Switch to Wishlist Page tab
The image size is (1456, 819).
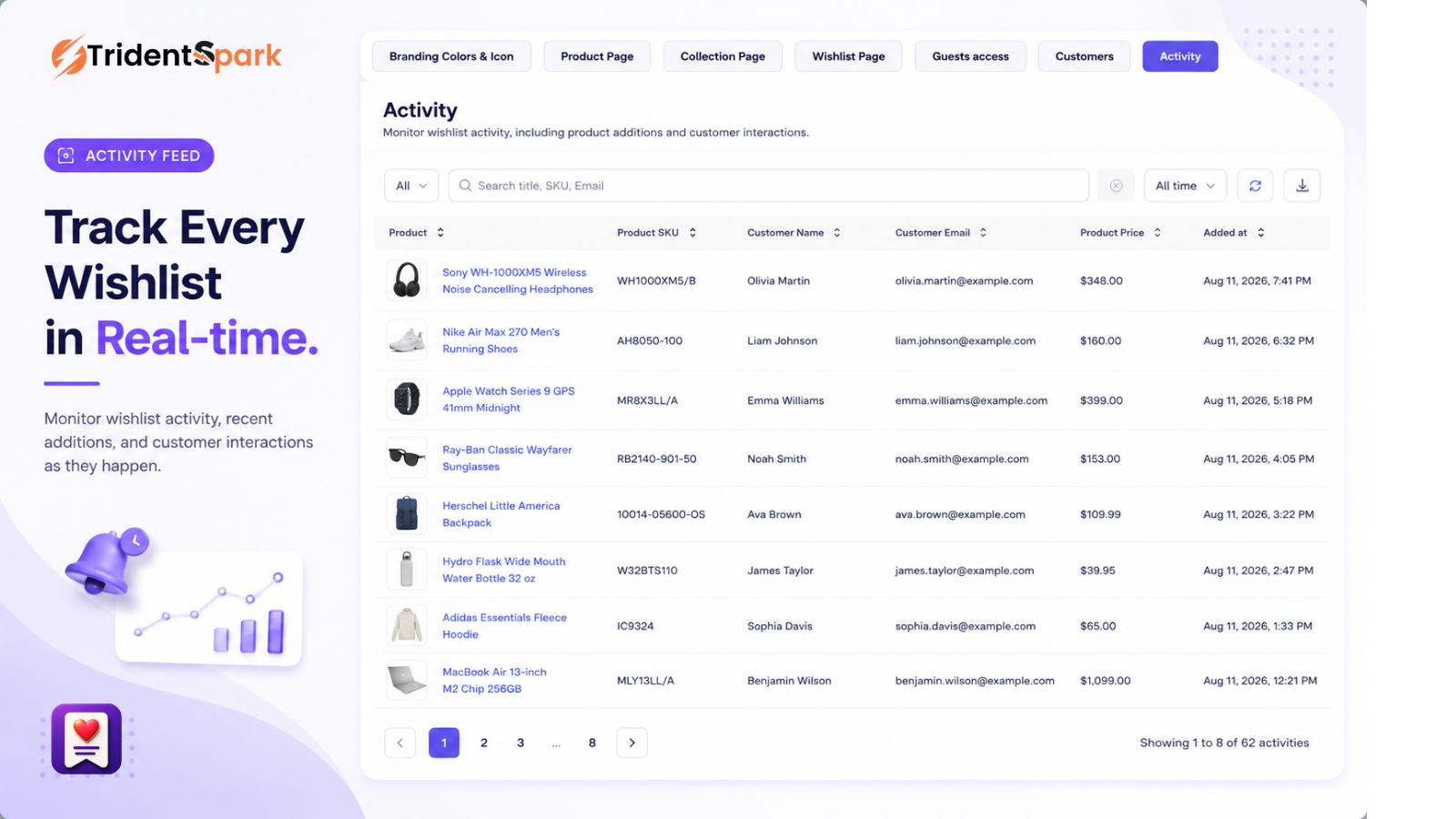pyautogui.click(x=848, y=56)
